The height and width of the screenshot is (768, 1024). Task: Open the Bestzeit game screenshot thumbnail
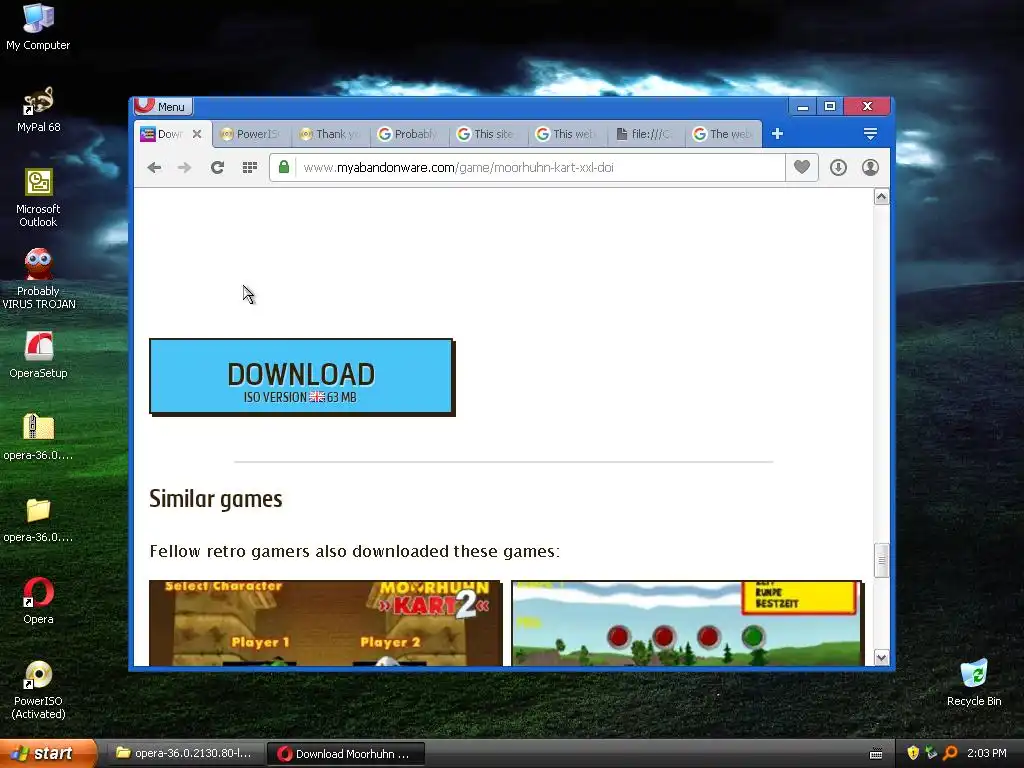pyautogui.click(x=687, y=623)
